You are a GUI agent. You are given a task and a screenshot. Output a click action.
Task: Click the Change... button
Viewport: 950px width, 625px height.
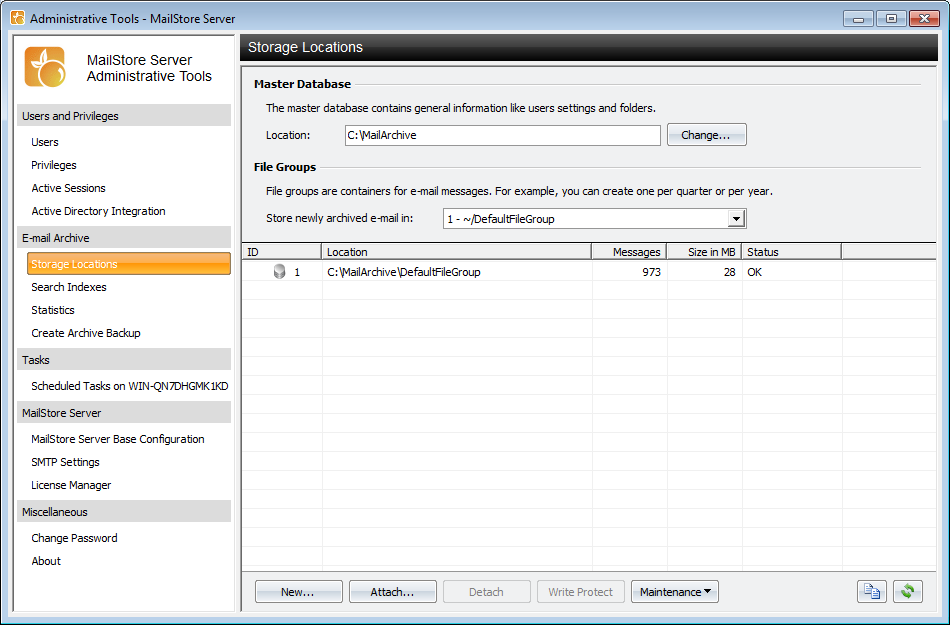(706, 135)
